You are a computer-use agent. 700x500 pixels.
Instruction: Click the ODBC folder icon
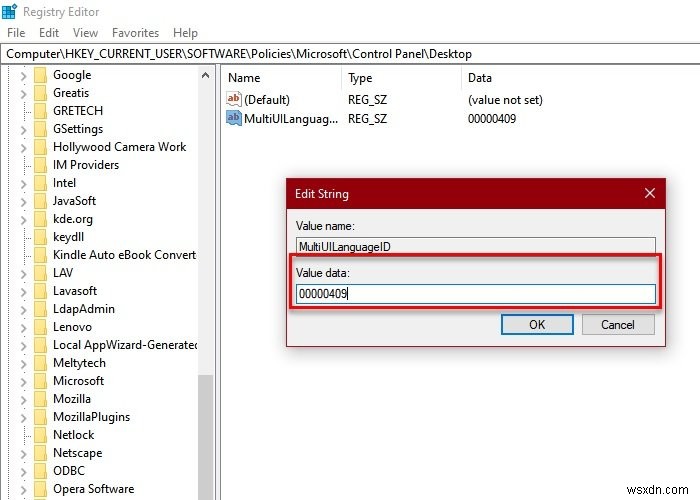pos(40,471)
